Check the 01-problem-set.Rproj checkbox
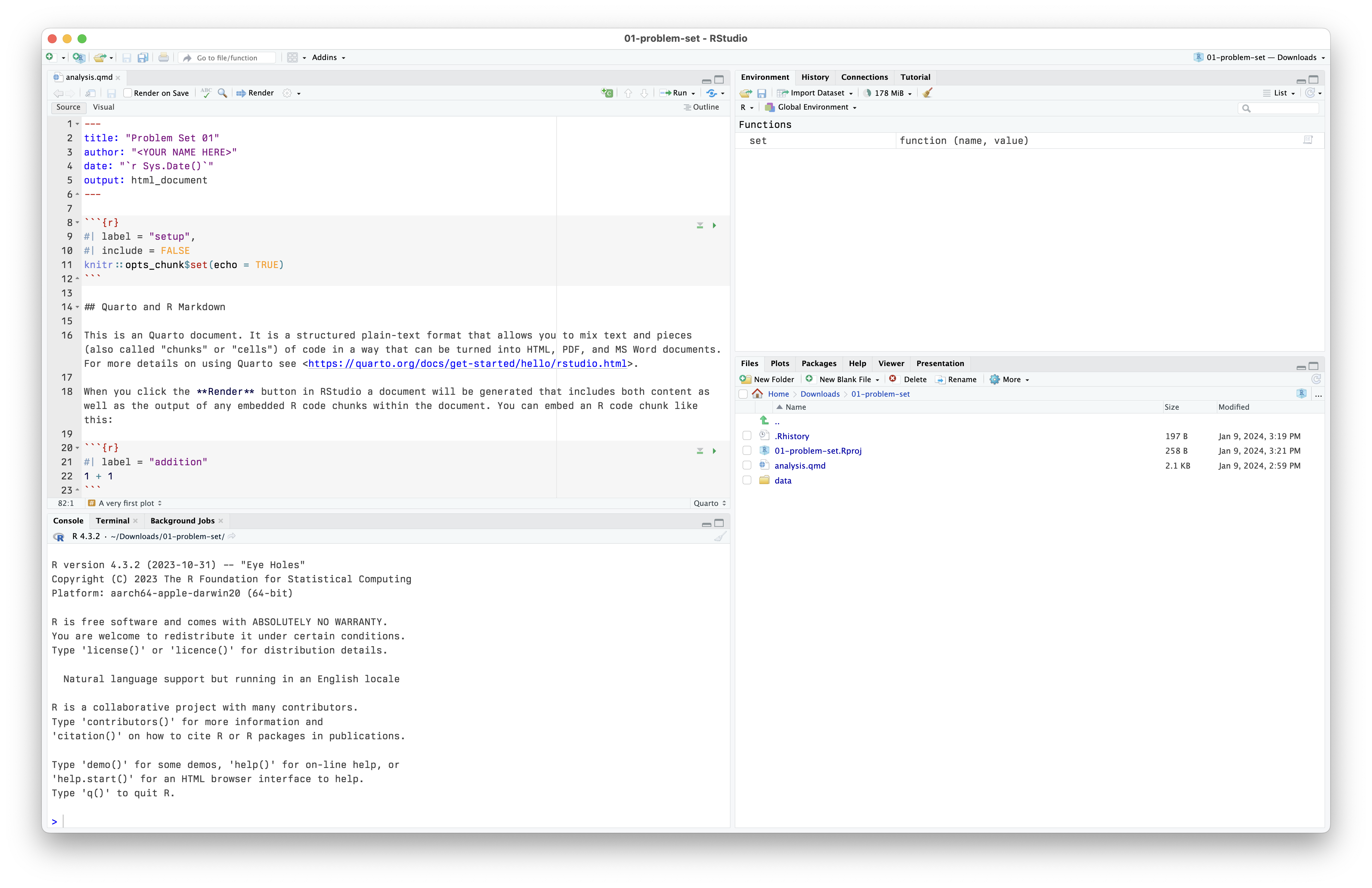The width and height of the screenshot is (1372, 888). [x=747, y=451]
